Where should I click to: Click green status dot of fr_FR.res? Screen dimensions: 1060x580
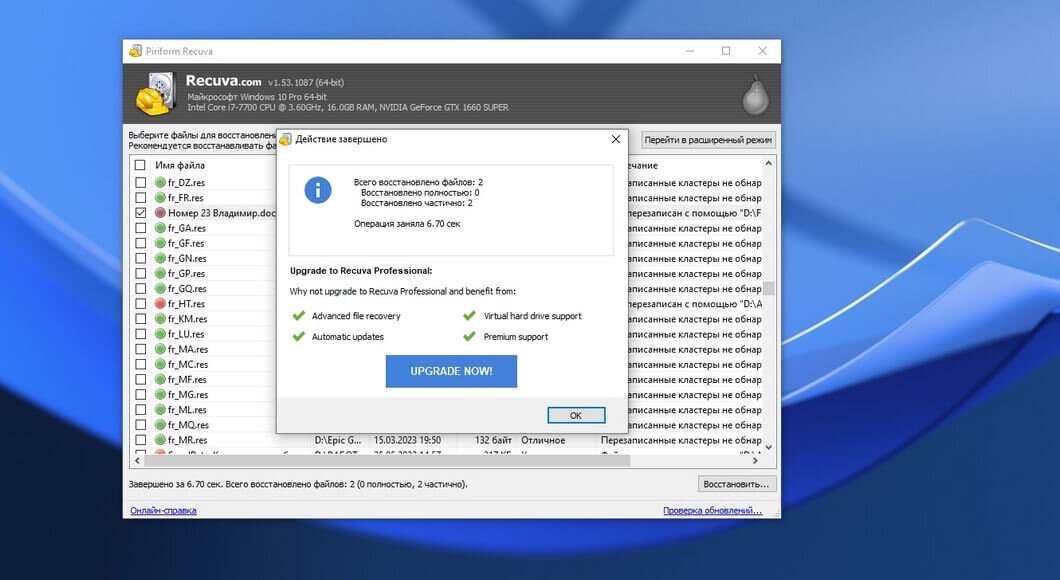click(160, 197)
